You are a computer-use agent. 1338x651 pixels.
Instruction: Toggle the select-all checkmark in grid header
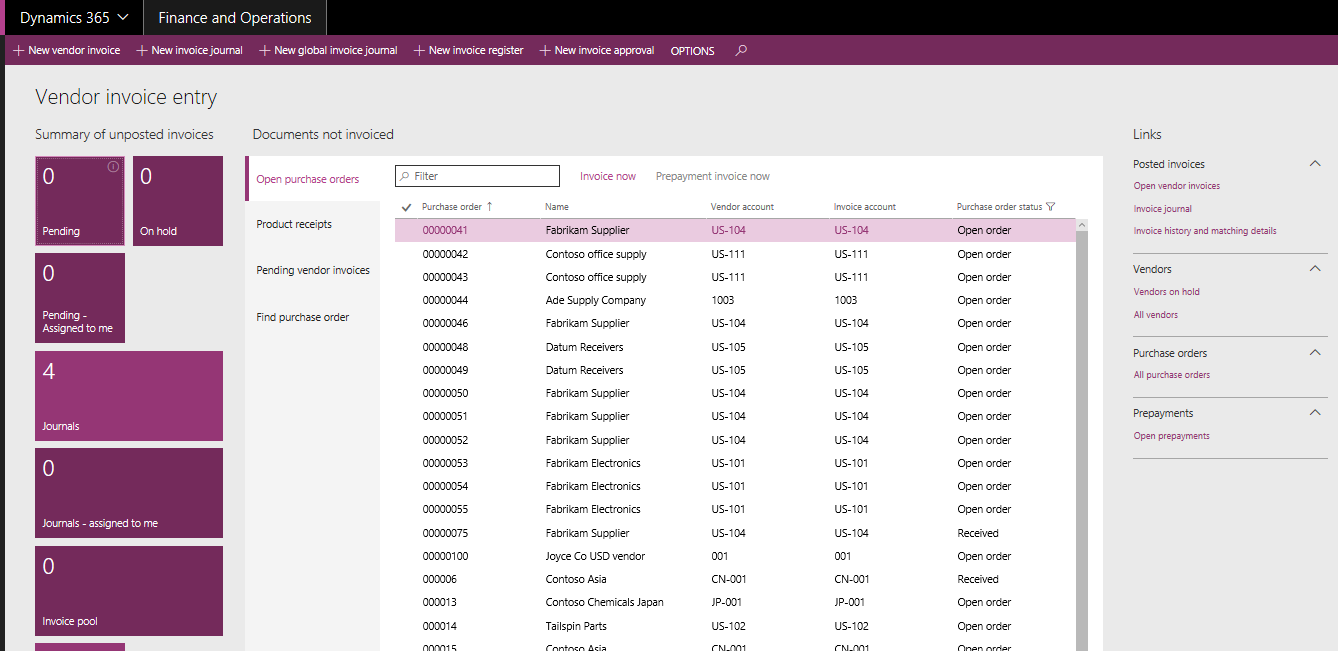[x=406, y=207]
